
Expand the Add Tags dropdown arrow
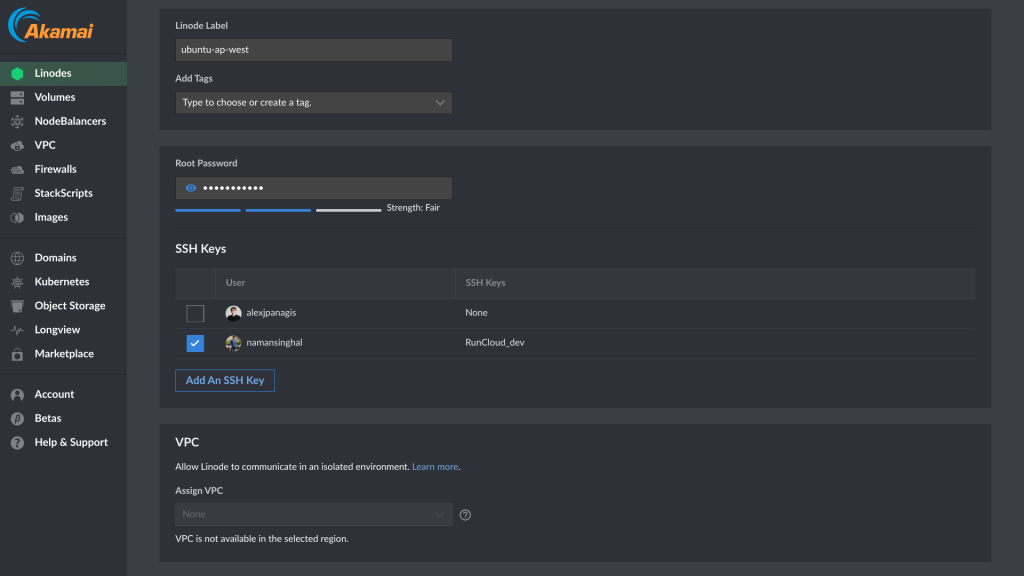click(x=440, y=103)
